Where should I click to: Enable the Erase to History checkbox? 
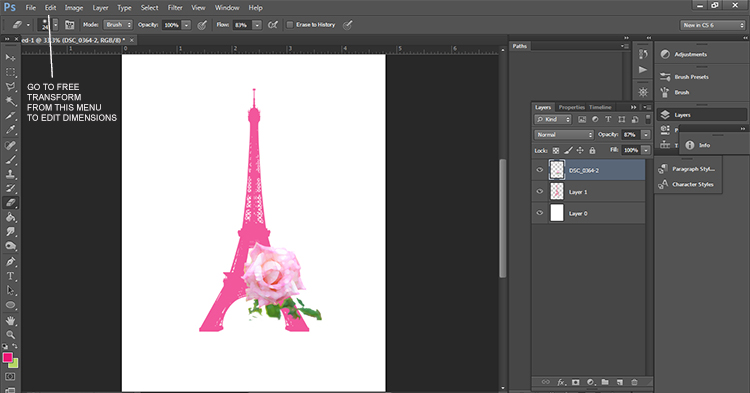pos(289,25)
